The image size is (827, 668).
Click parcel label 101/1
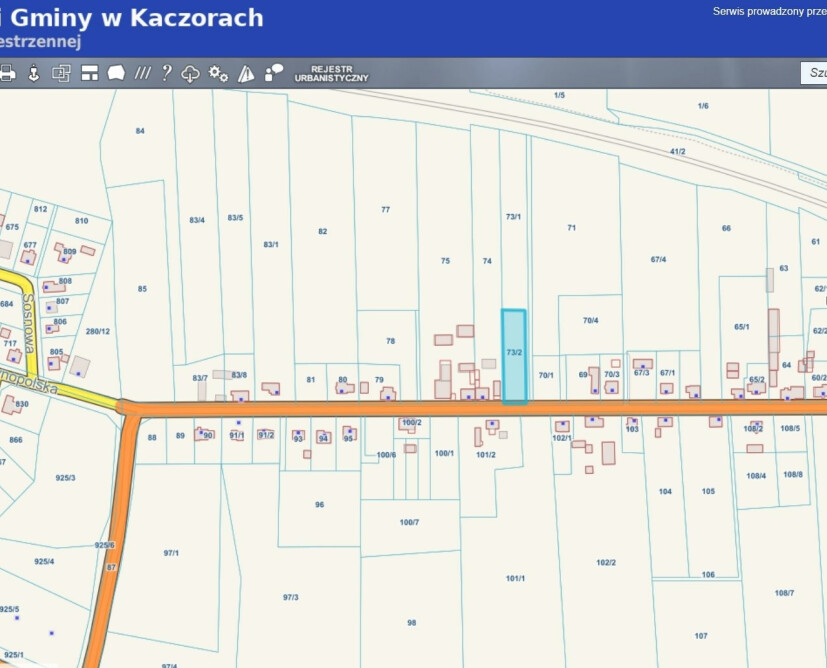tap(515, 578)
